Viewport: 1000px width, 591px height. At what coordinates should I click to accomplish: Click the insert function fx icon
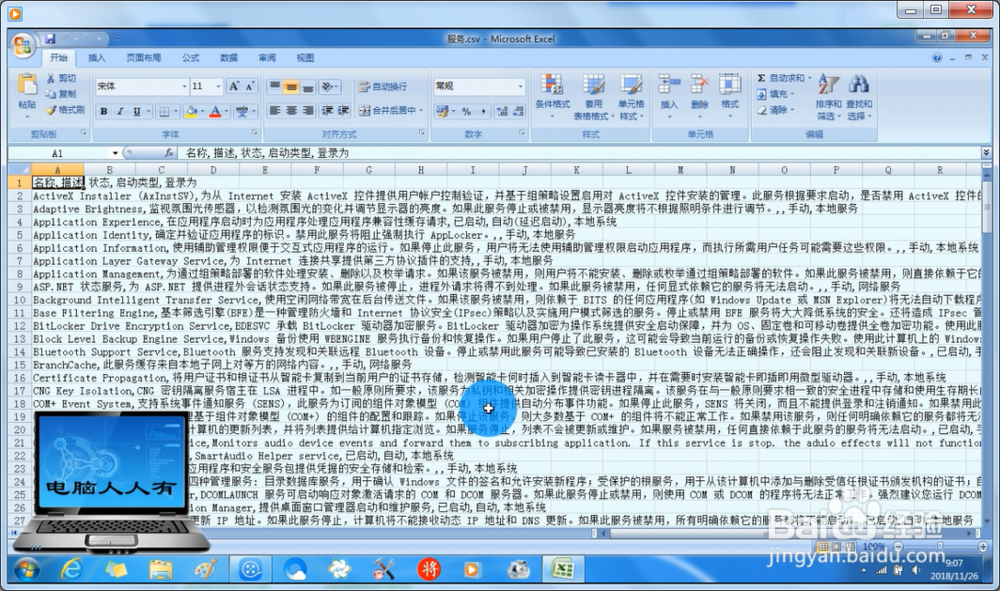169,153
